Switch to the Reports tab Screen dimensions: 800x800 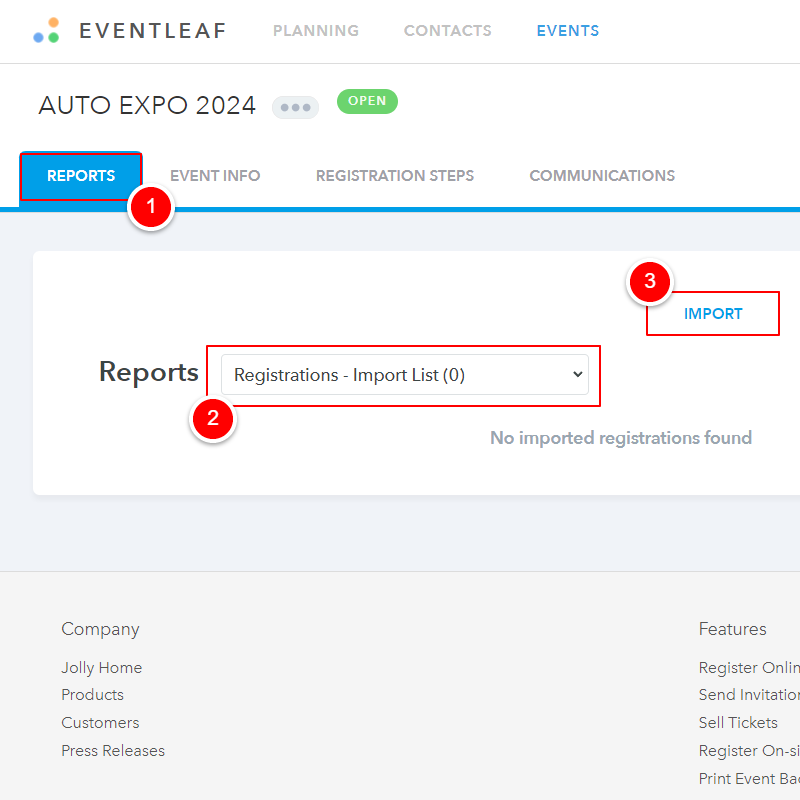pos(81,176)
